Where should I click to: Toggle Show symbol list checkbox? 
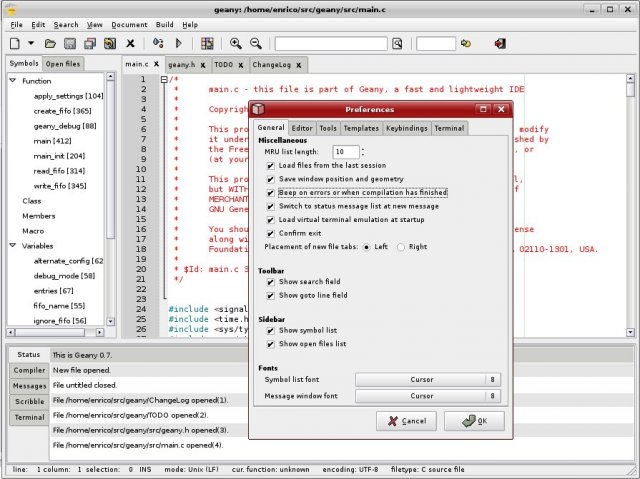pyautogui.click(x=270, y=330)
